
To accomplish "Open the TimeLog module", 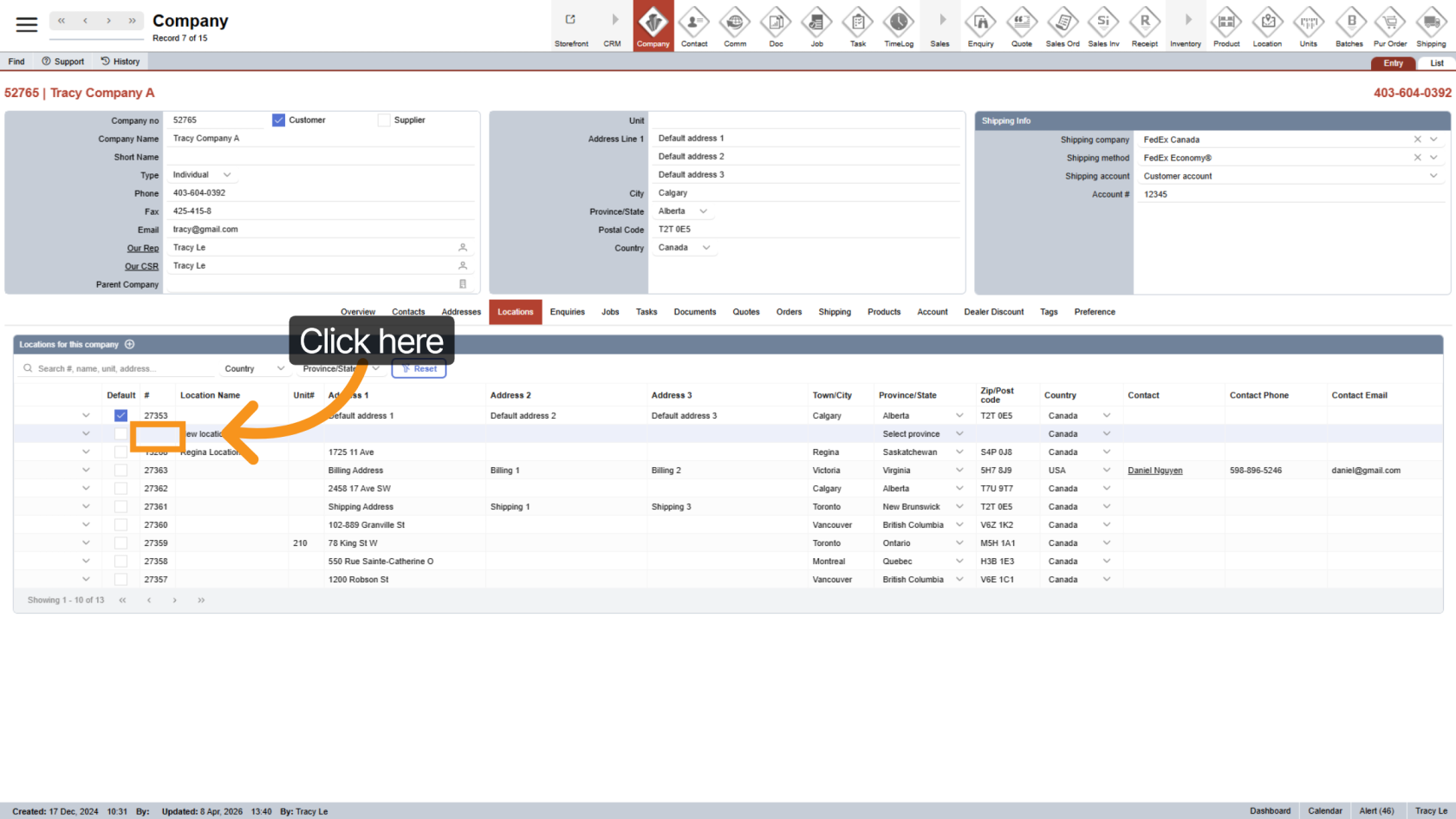I will pos(899,26).
